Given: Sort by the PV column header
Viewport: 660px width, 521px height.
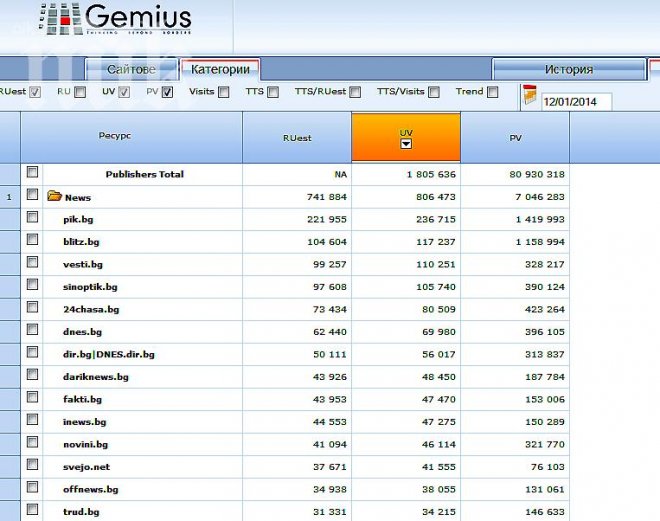Looking at the screenshot, I should [x=515, y=138].
